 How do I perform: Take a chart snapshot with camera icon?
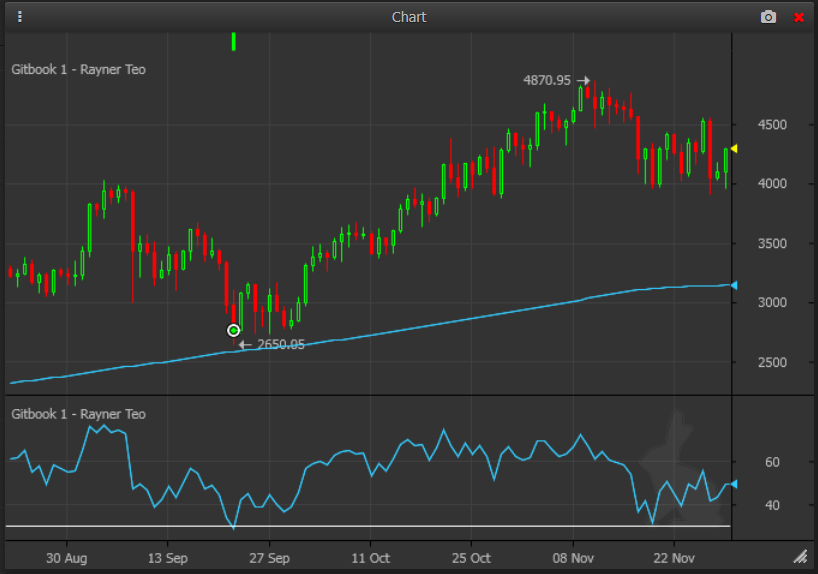tap(768, 17)
